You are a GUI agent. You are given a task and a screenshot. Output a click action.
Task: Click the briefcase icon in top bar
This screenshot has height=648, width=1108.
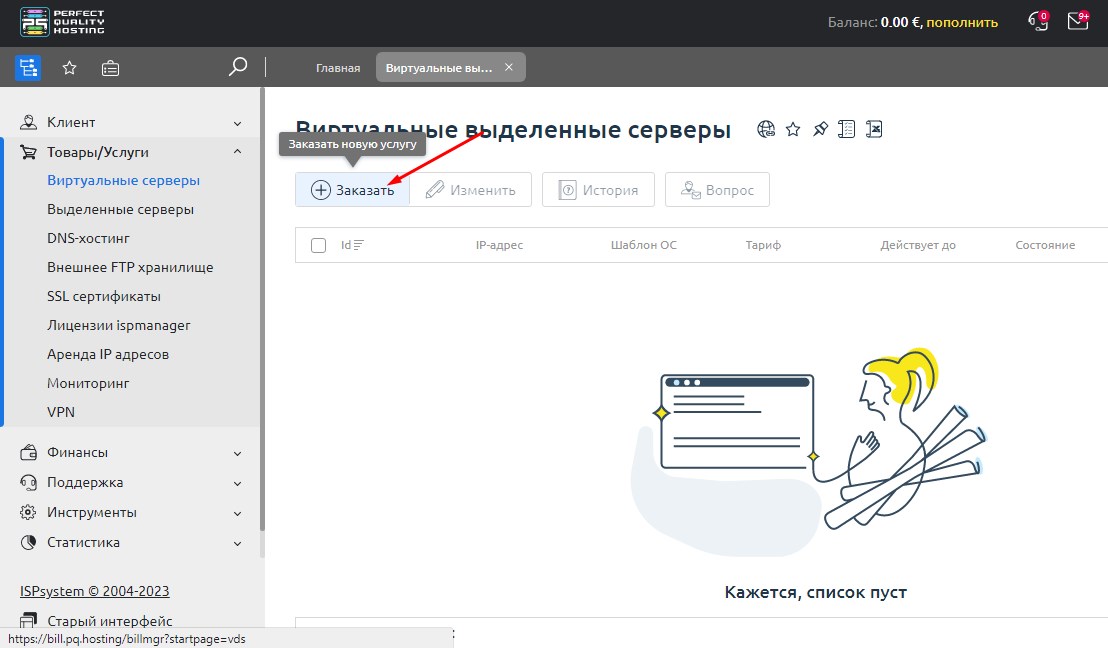(x=110, y=68)
